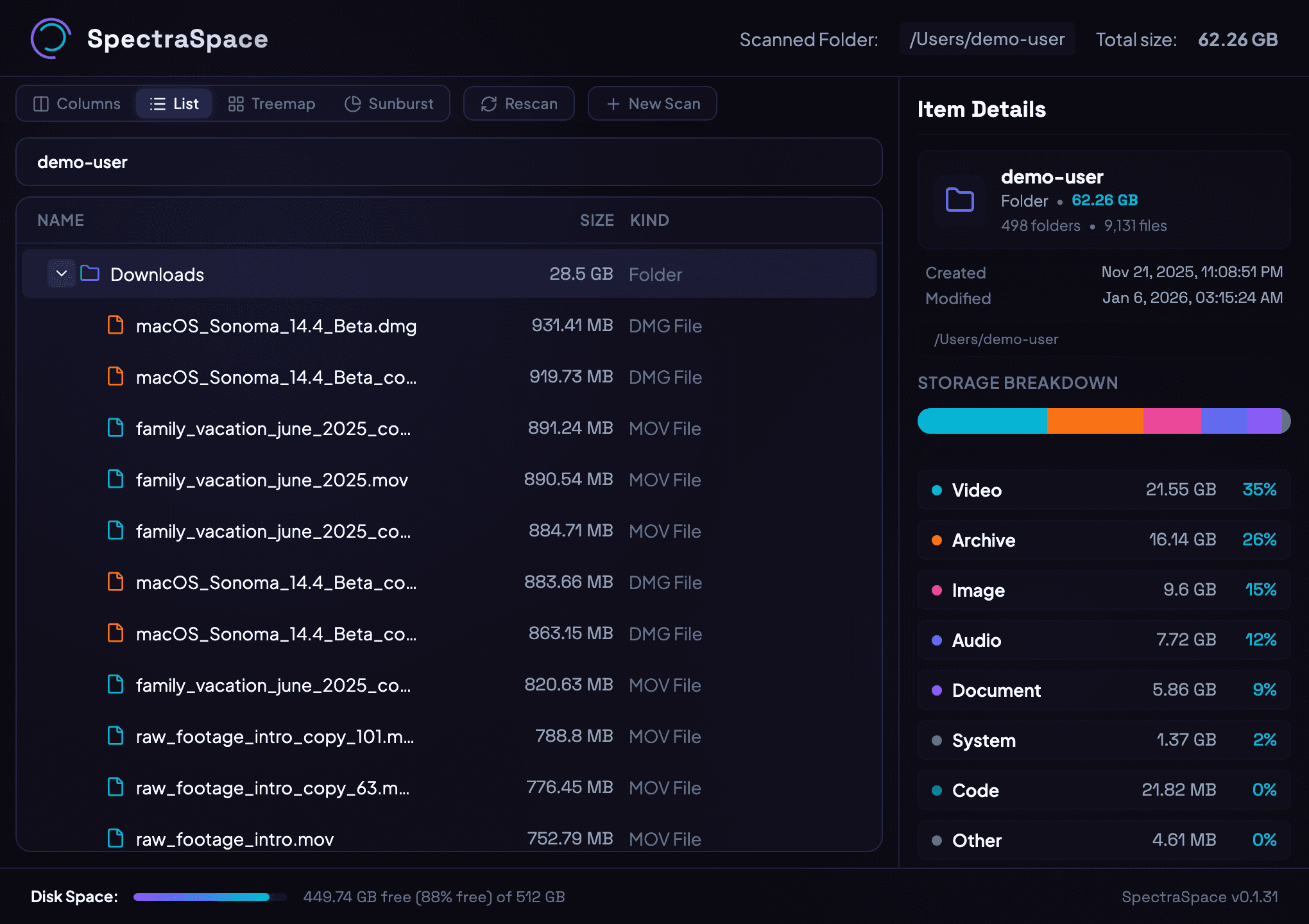Click the Created date Nov 21, 2025
Image resolution: width=1309 pixels, height=924 pixels.
(1192, 272)
